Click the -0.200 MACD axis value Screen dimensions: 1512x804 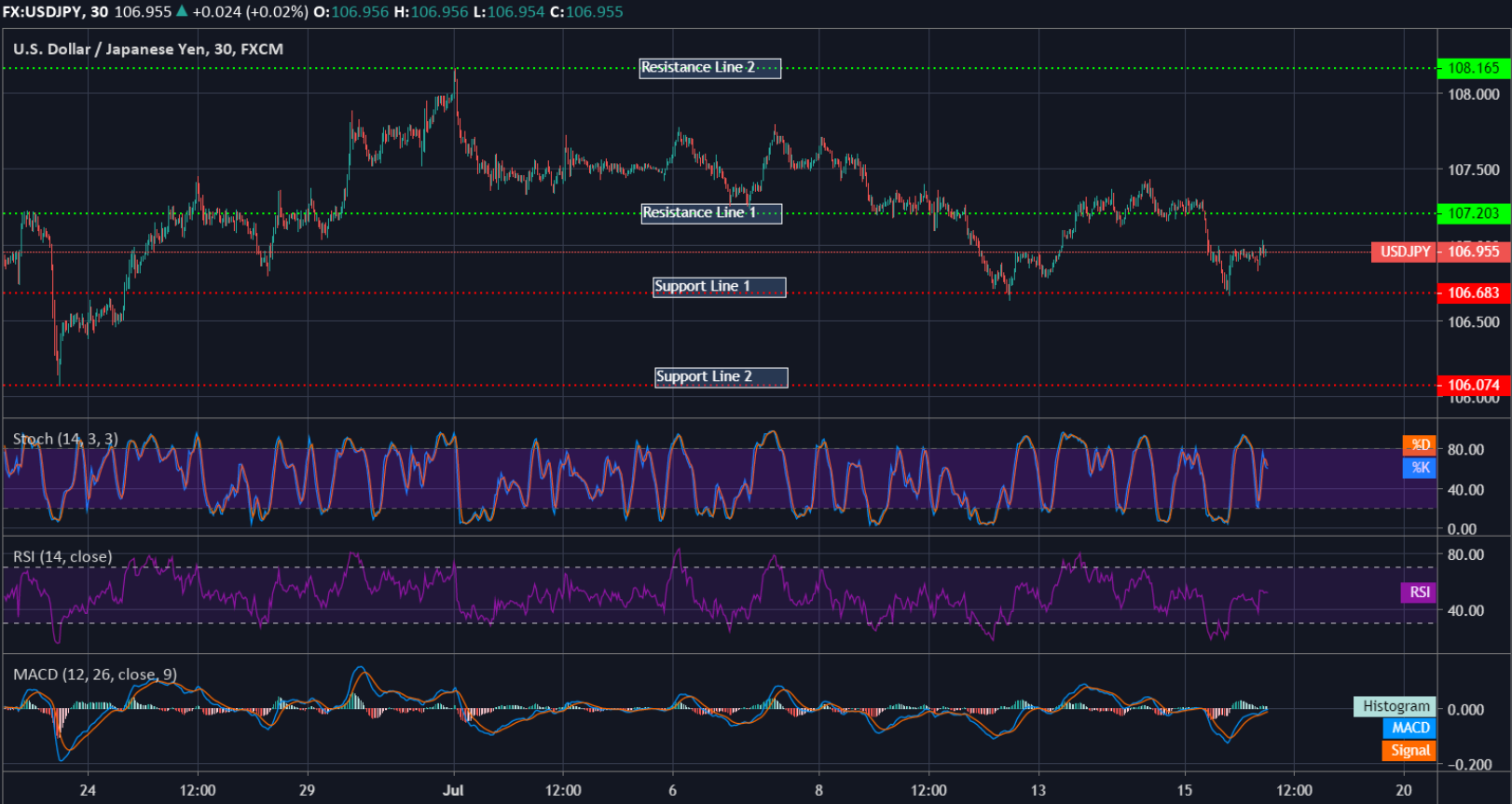[x=1470, y=764]
